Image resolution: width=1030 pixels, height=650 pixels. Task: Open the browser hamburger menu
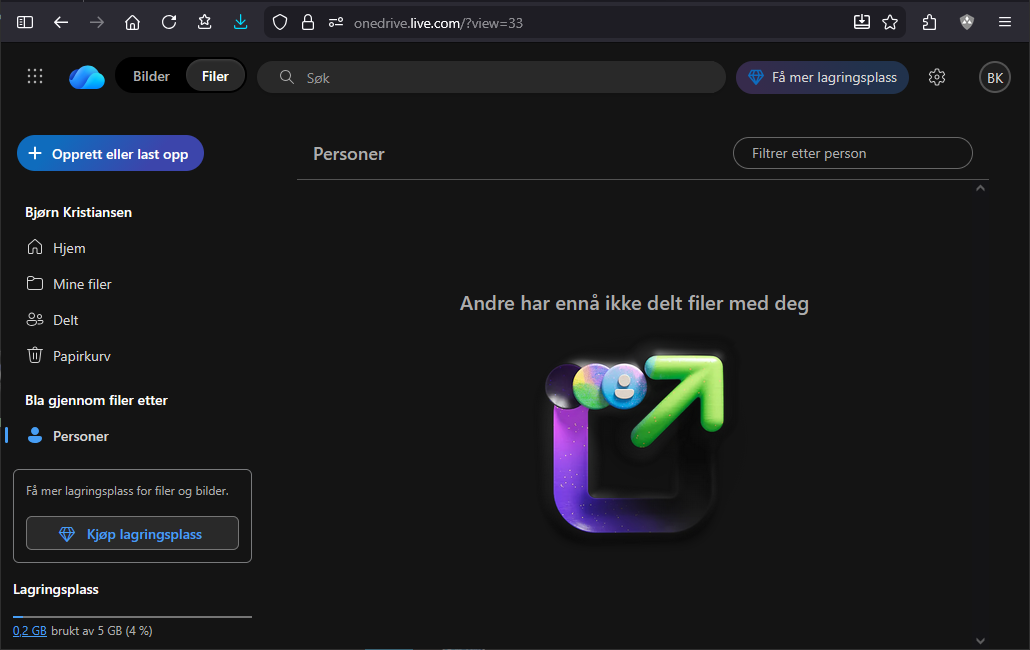coord(1004,22)
